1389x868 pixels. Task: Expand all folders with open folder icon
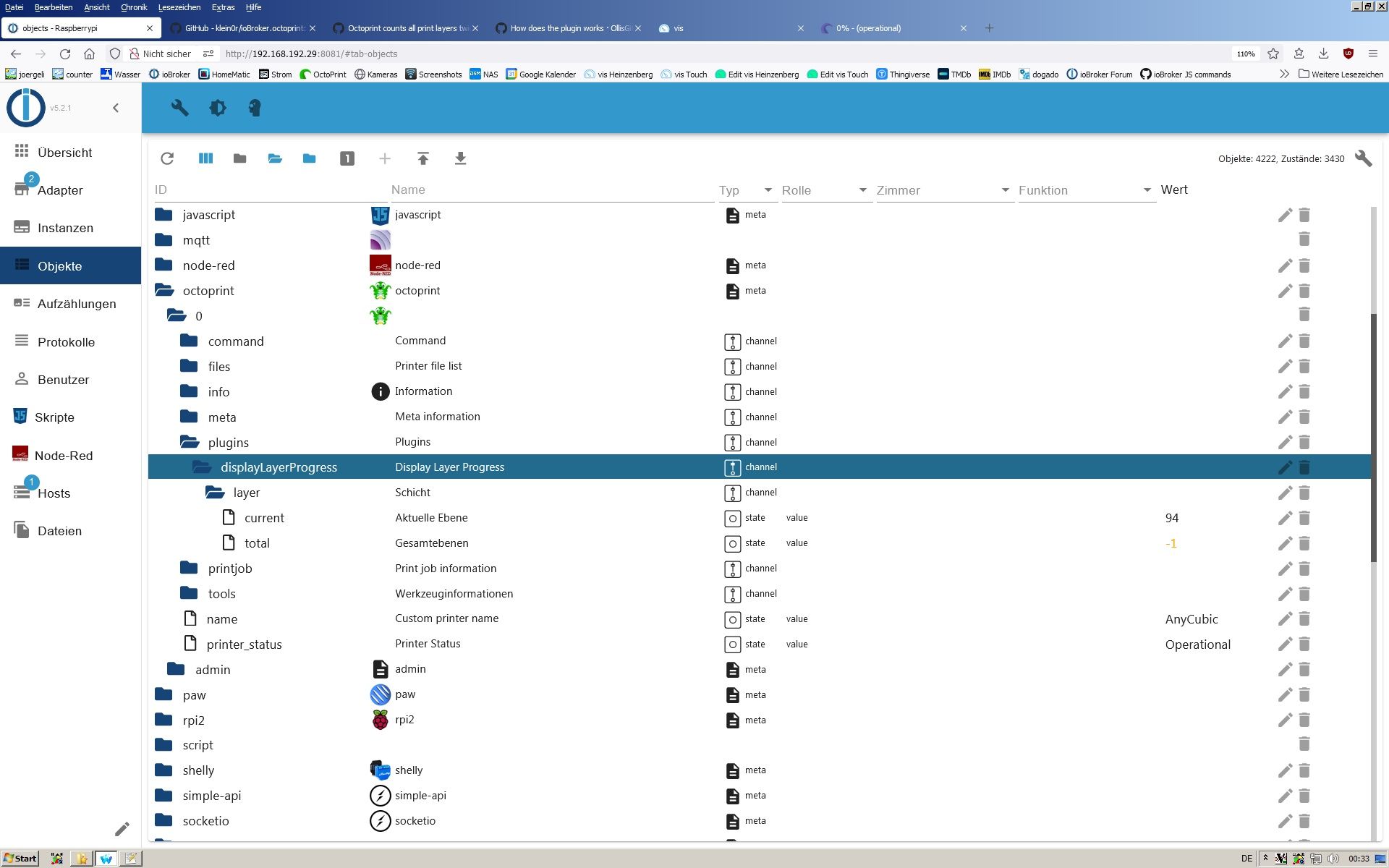[275, 158]
